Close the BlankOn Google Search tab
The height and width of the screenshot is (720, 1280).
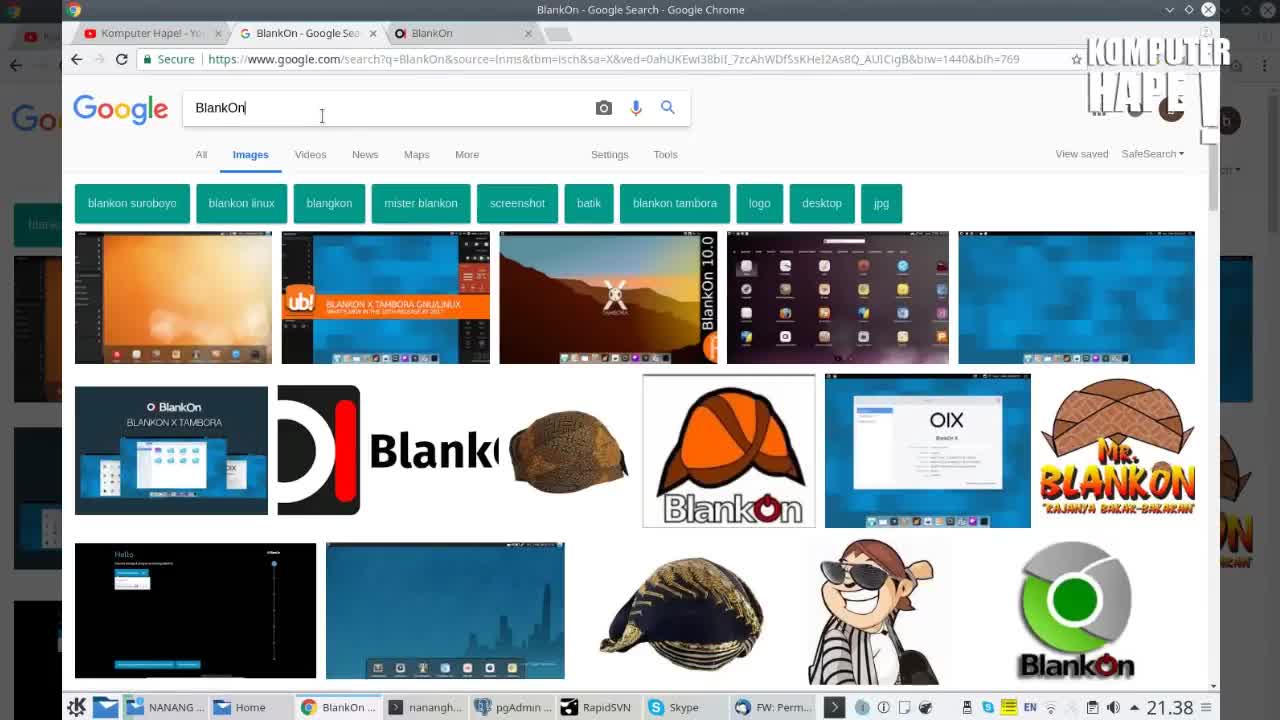373,33
